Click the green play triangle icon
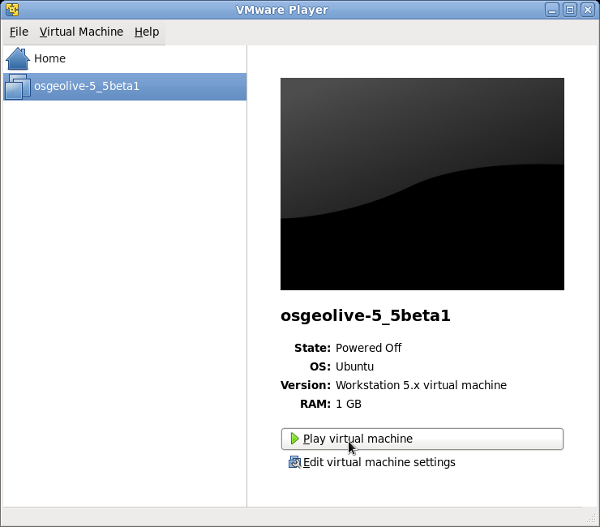 [x=294, y=439]
